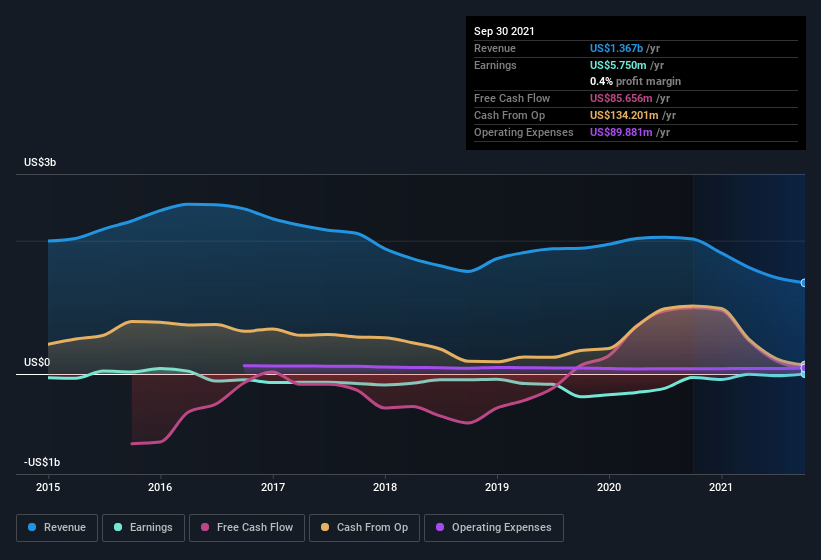The height and width of the screenshot is (560, 821).
Task: Click the -US$1b y-axis label
Action: [42, 462]
